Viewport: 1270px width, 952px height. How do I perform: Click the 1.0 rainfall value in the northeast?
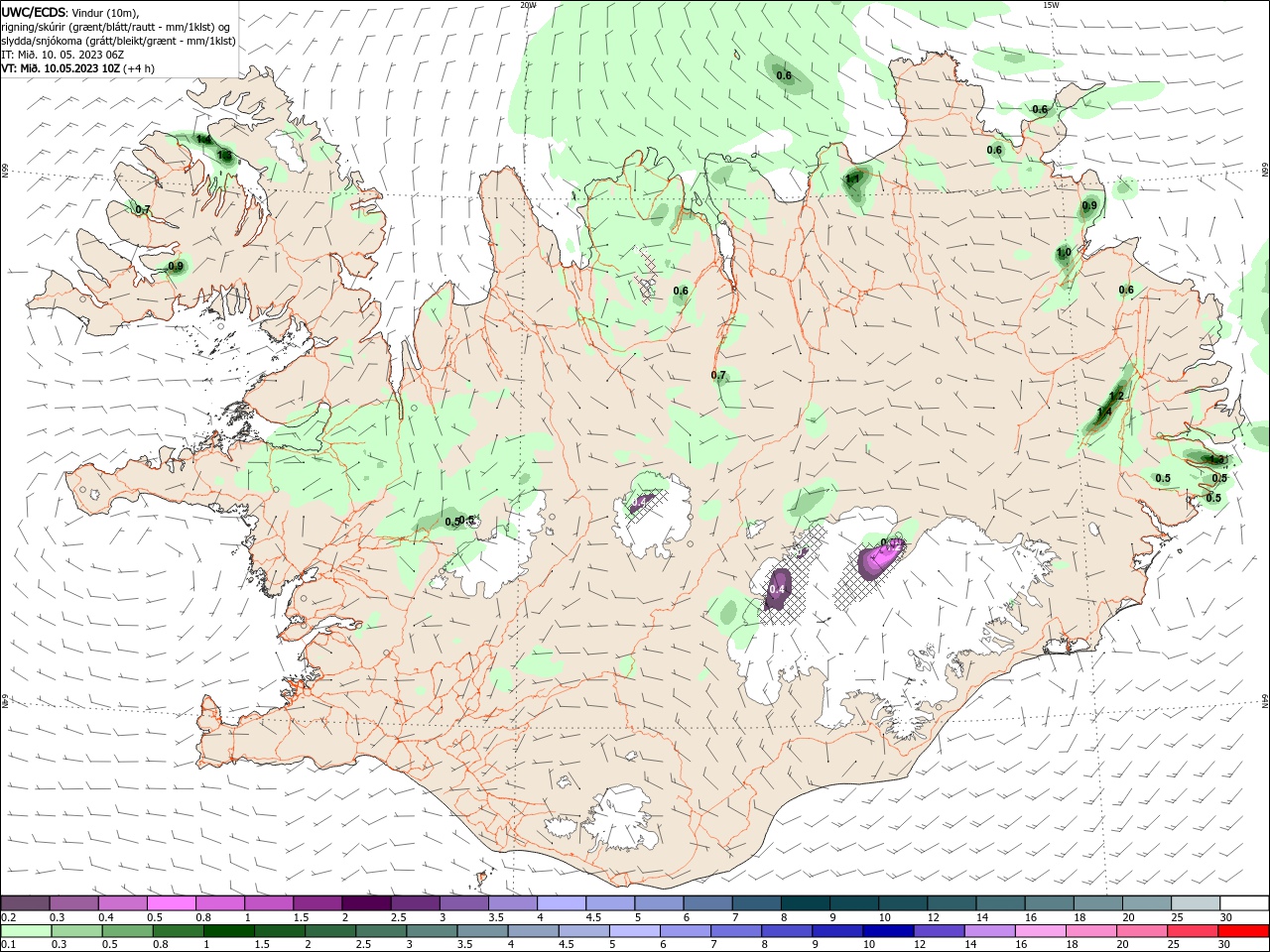(x=1064, y=253)
